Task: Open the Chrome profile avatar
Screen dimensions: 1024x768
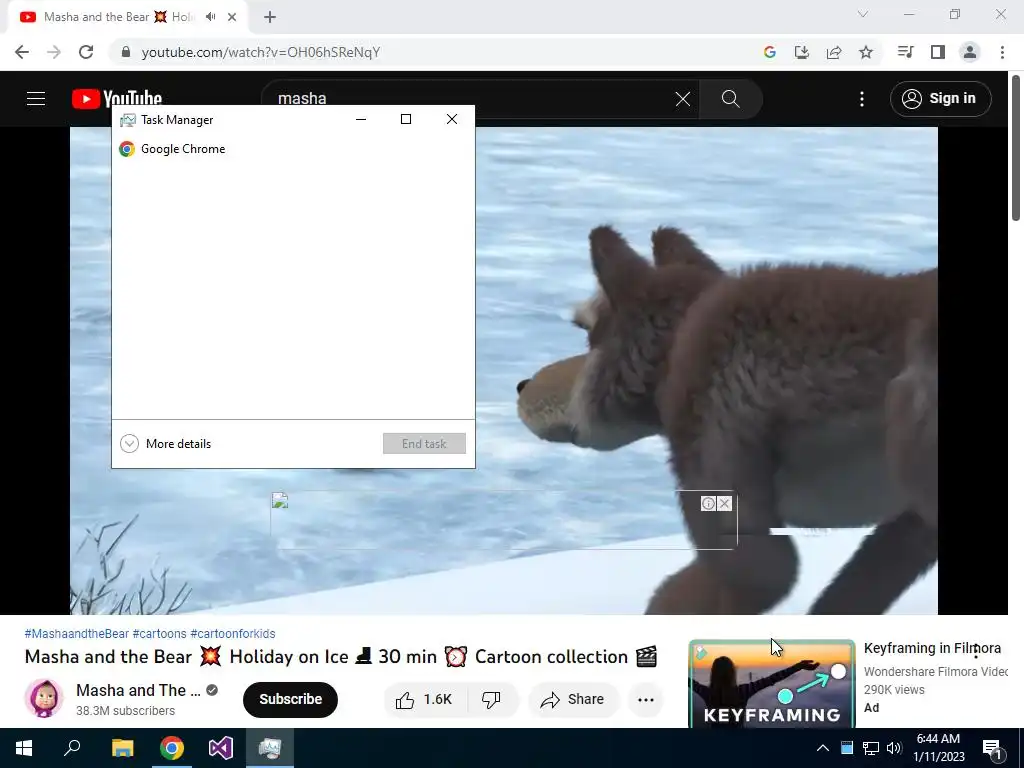Action: coord(970,52)
